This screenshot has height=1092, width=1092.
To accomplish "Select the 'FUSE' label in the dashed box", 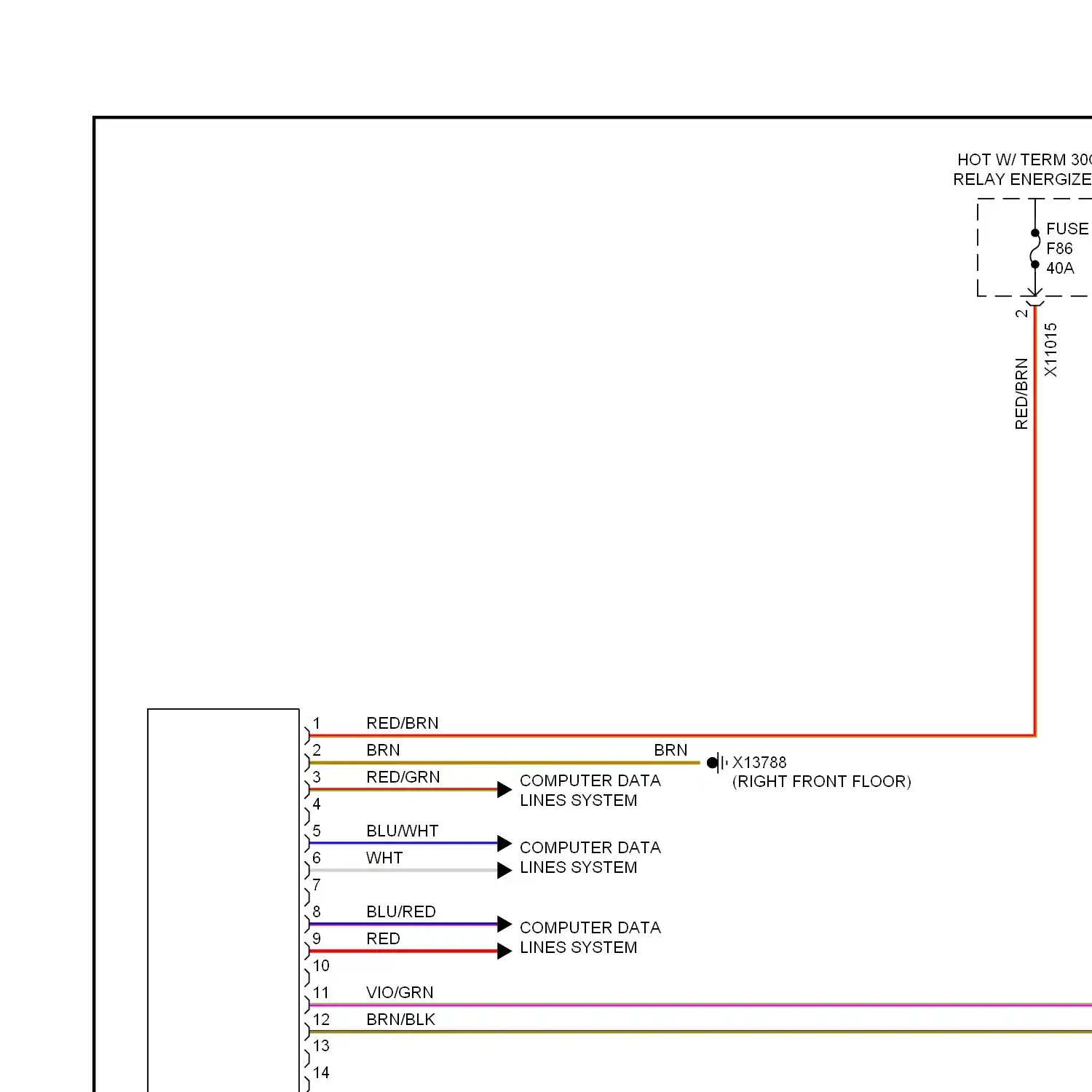I will 1067,229.
